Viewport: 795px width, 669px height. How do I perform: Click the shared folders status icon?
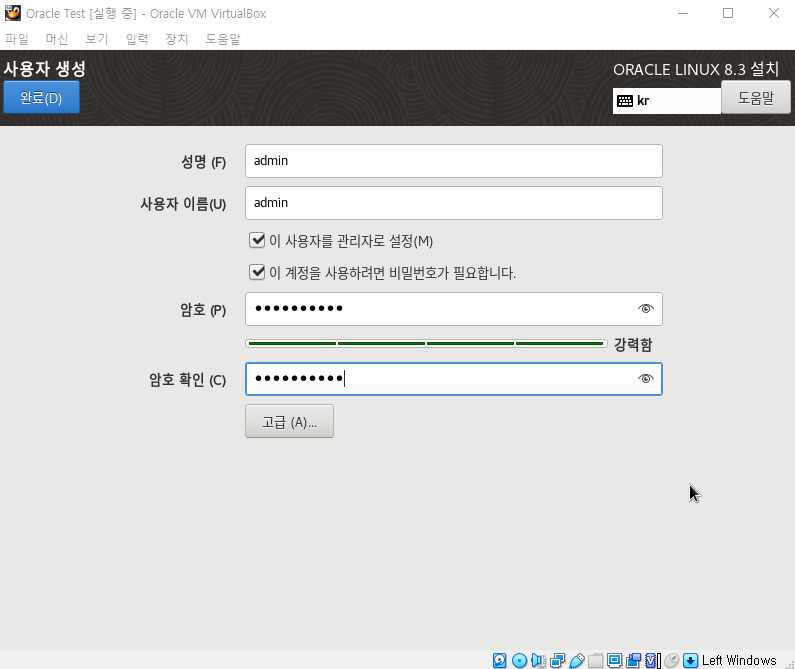pyautogui.click(x=595, y=660)
